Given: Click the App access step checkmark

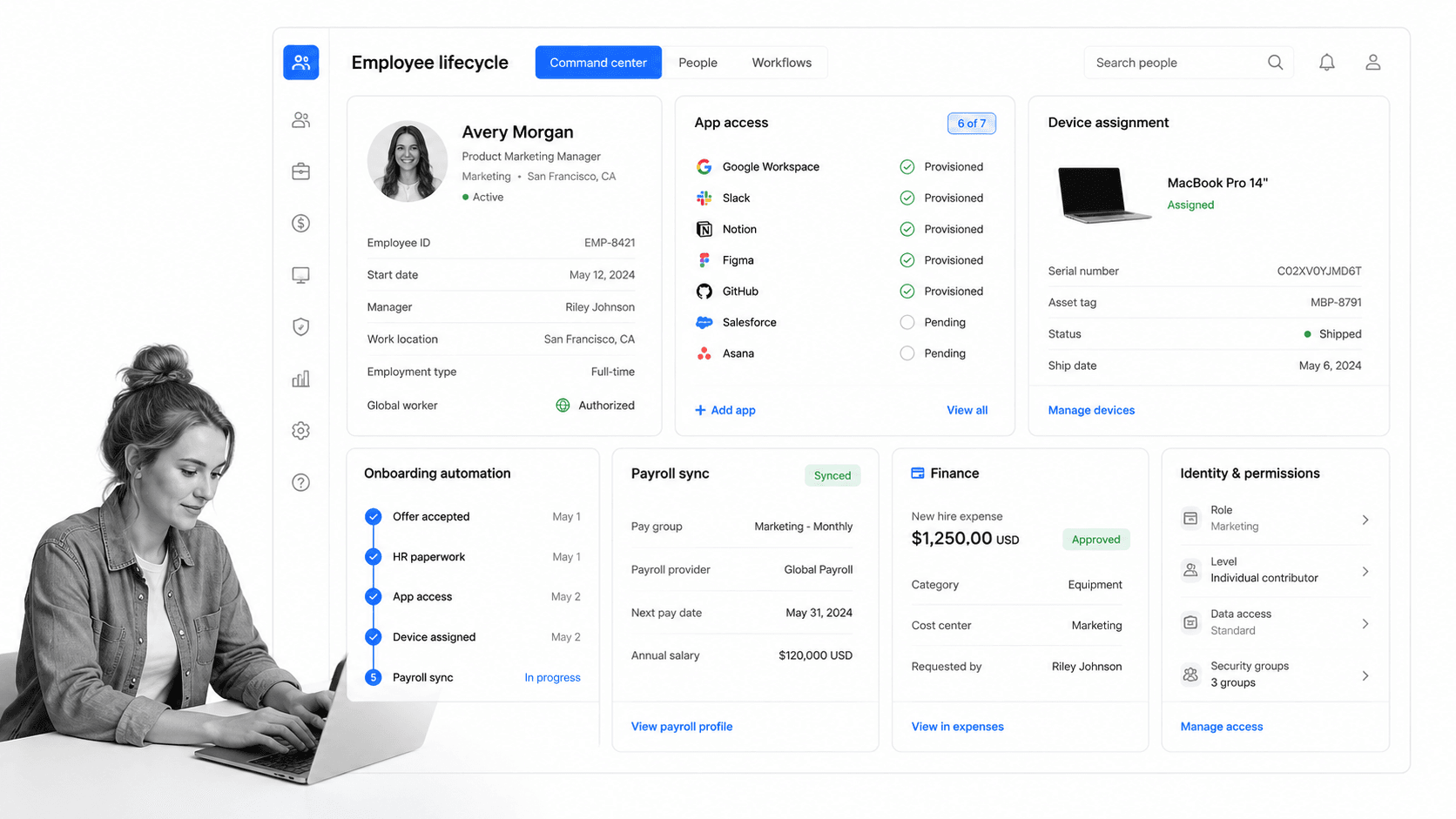Looking at the screenshot, I should point(373,597).
